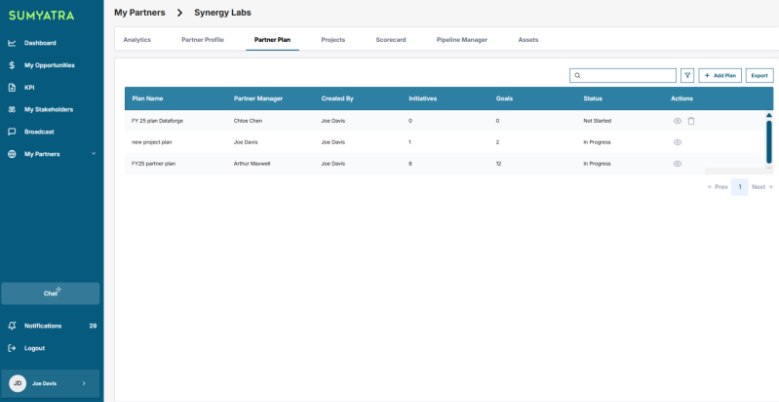Image resolution: width=779 pixels, height=402 pixels.
Task: Open the filter funnel icon
Action: click(x=687, y=75)
